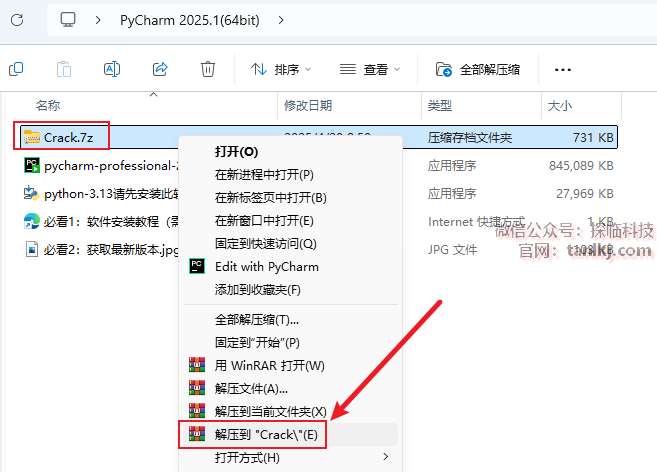Expand chevron after PyCharm 2025.1(64bit) breadcrumb
The width and height of the screenshot is (657, 472).
coord(281,20)
